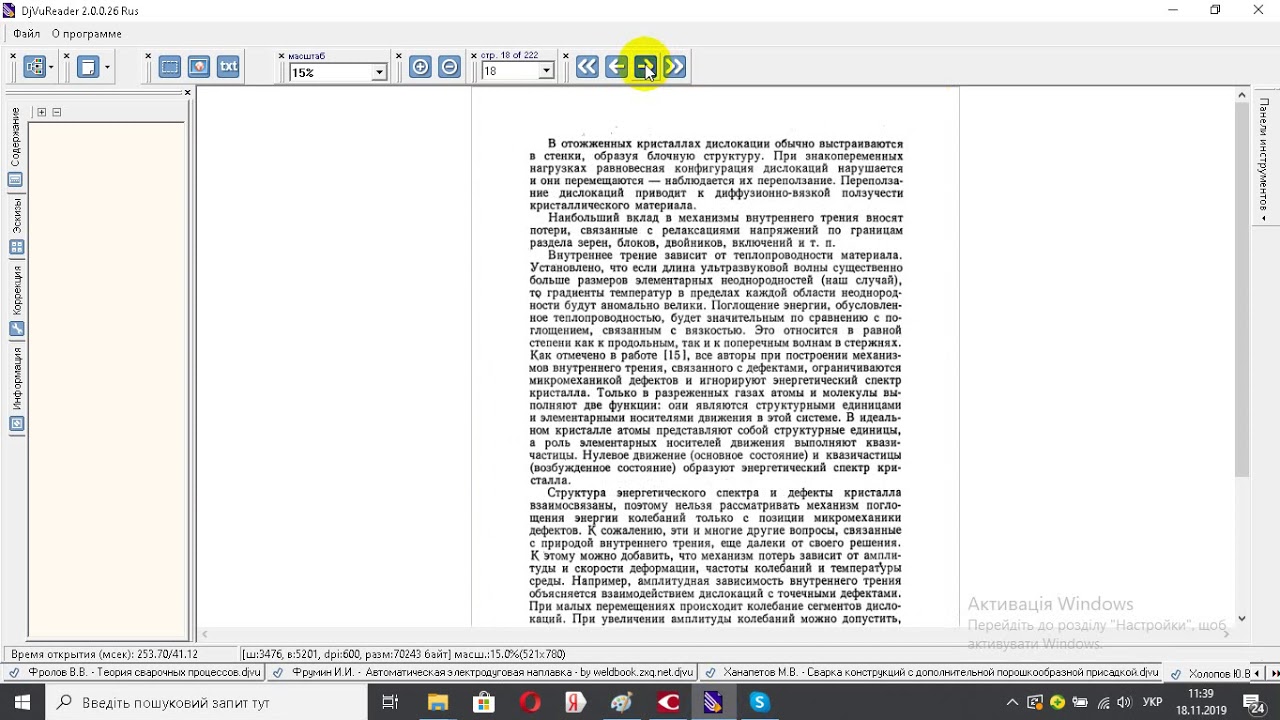
Task: Jump to the last page
Action: click(674, 67)
